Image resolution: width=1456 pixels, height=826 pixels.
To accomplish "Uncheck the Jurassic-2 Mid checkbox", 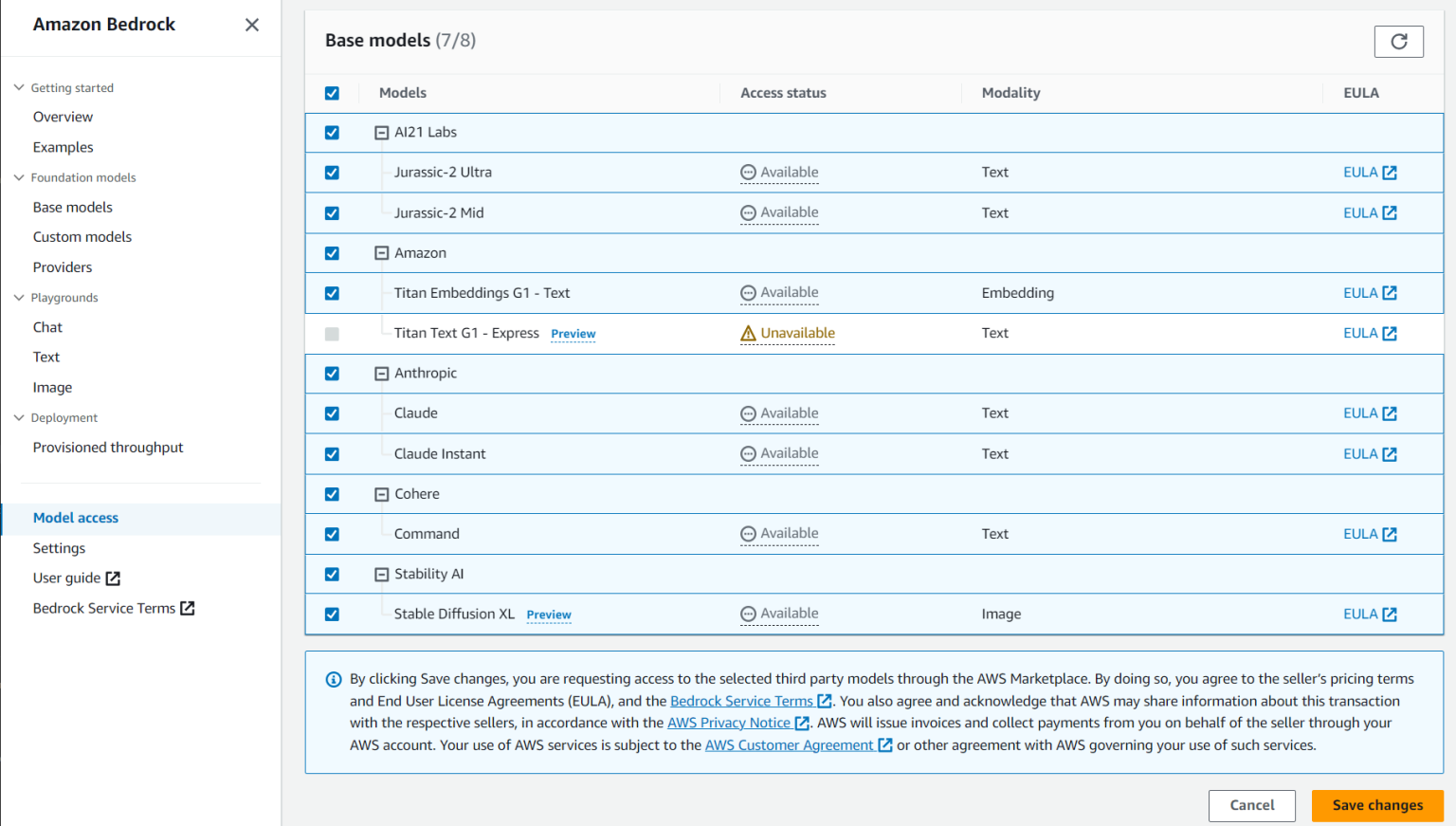I will 332,213.
